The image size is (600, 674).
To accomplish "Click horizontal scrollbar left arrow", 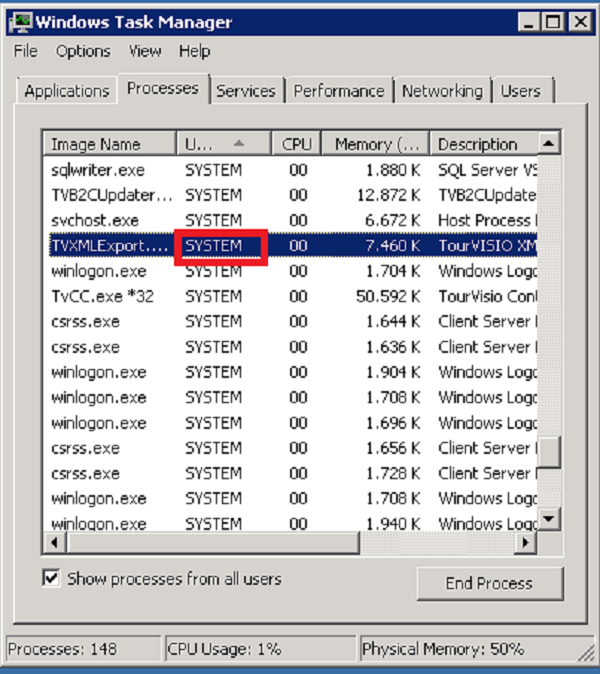I will (x=54, y=542).
